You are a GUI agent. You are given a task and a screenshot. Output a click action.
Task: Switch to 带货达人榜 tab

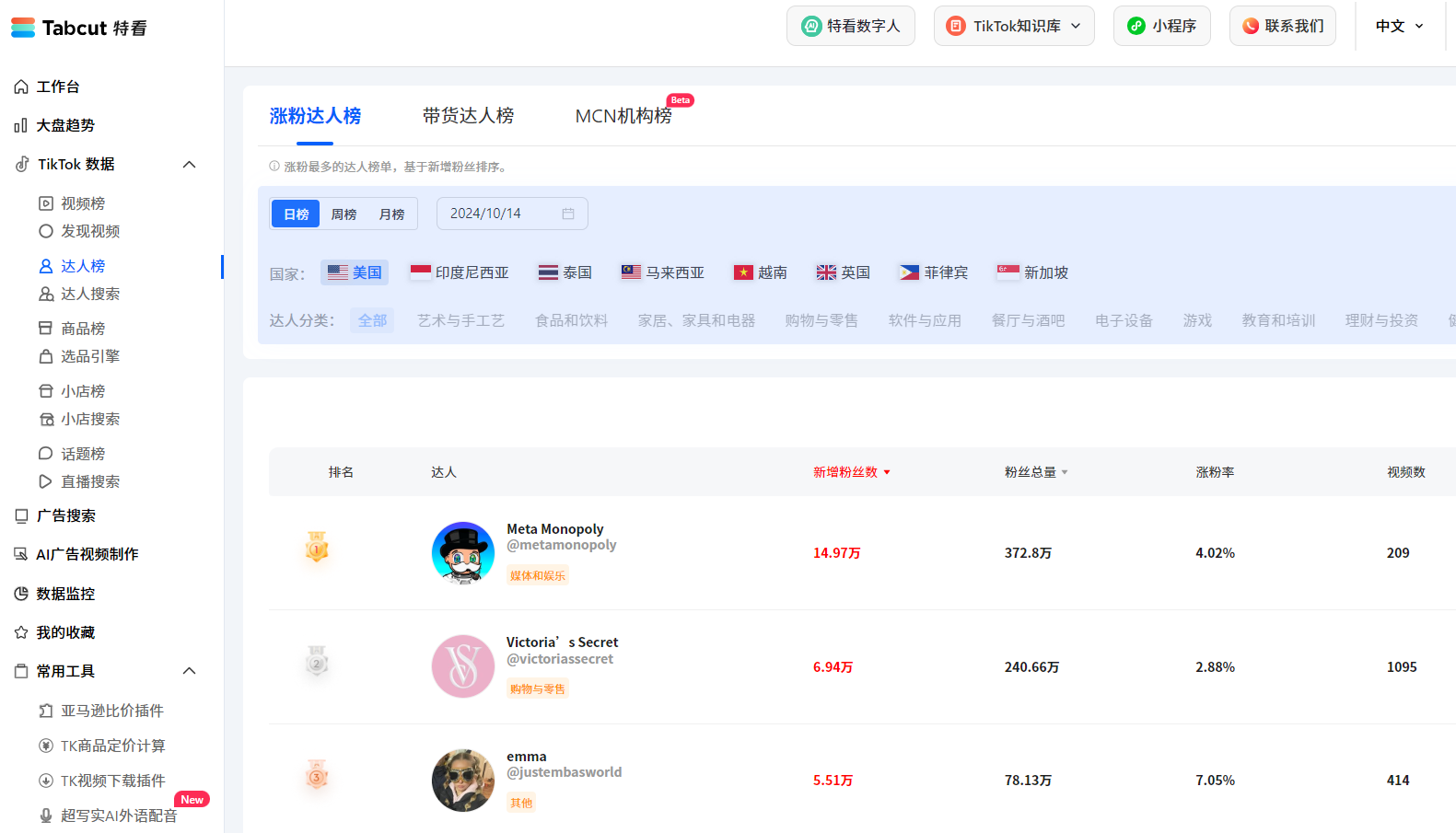pyautogui.click(x=468, y=116)
